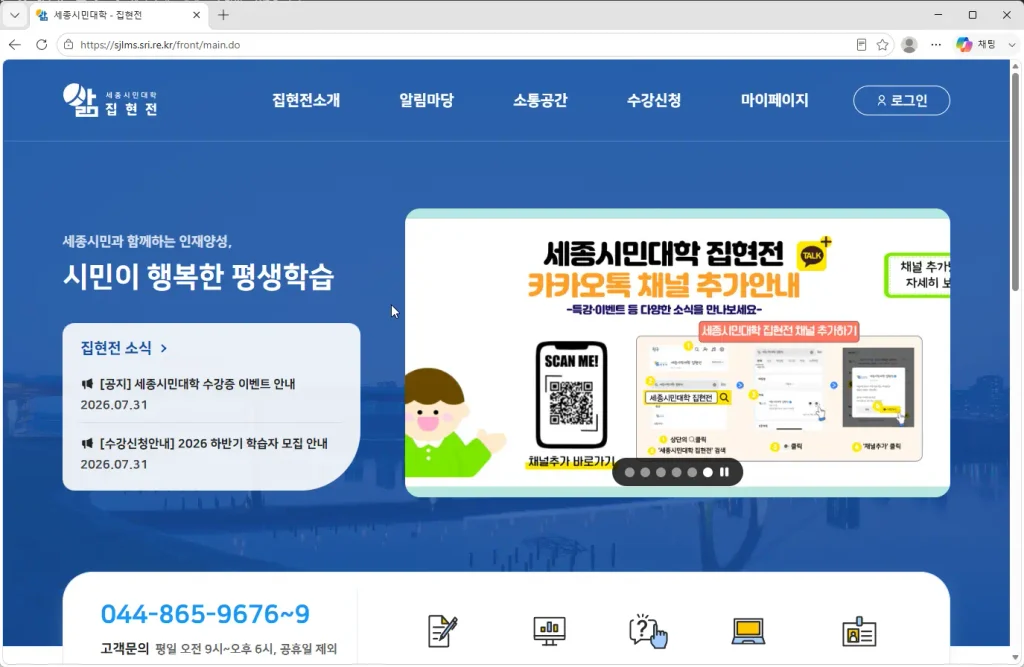Viewport: 1024px width, 667px height.
Task: Click the 집현전 site logo
Action: pyautogui.click(x=110, y=100)
